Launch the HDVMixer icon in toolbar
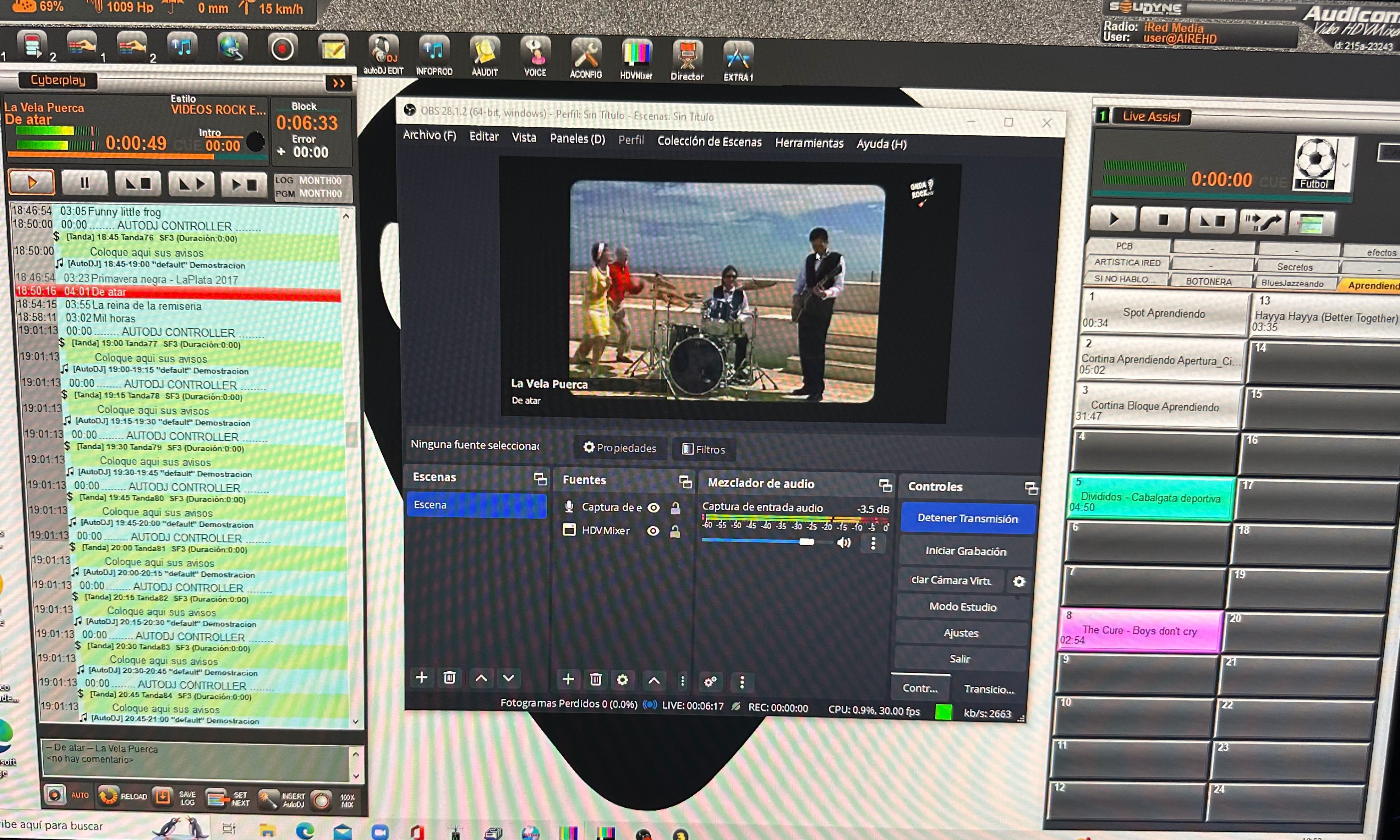 pos(636,58)
